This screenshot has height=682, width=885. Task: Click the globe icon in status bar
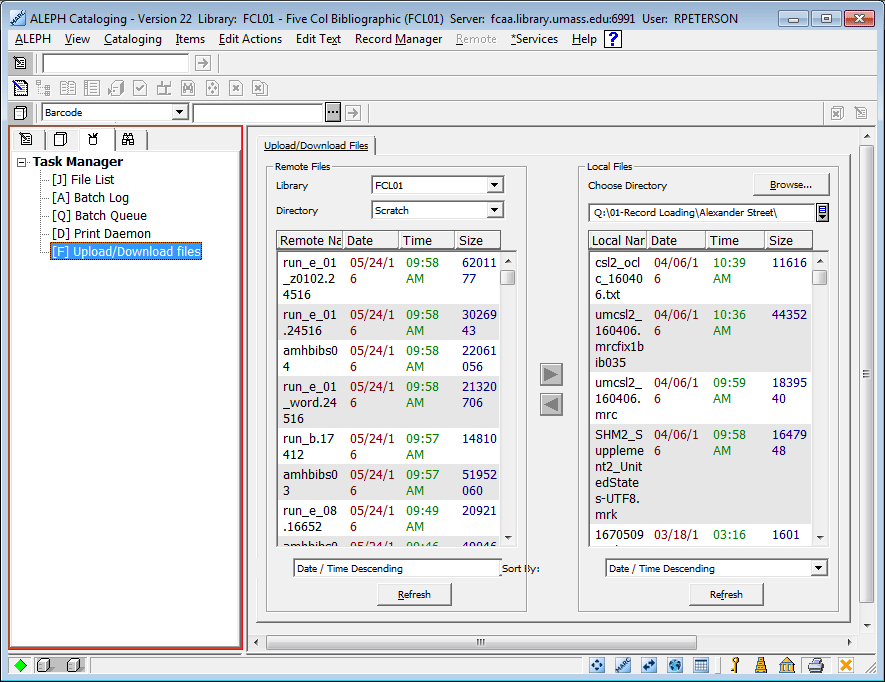(x=675, y=665)
